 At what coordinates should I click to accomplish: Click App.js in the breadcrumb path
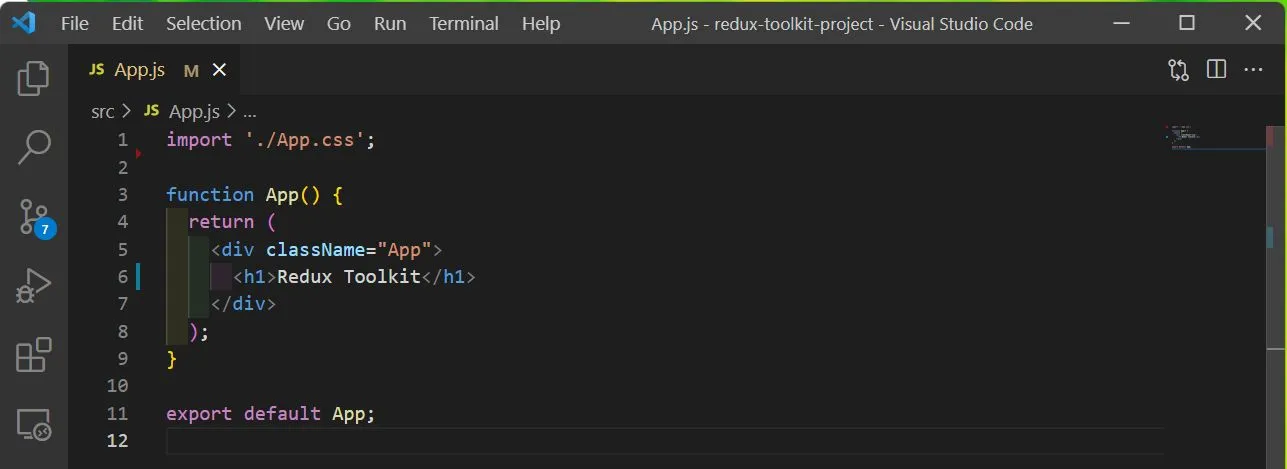[x=193, y=112]
